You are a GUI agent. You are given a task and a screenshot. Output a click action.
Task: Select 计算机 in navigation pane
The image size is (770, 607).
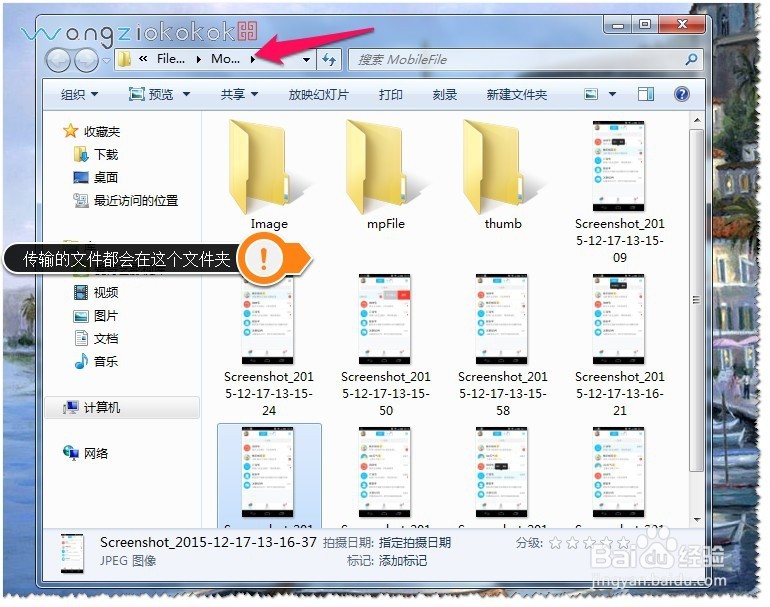coord(102,408)
